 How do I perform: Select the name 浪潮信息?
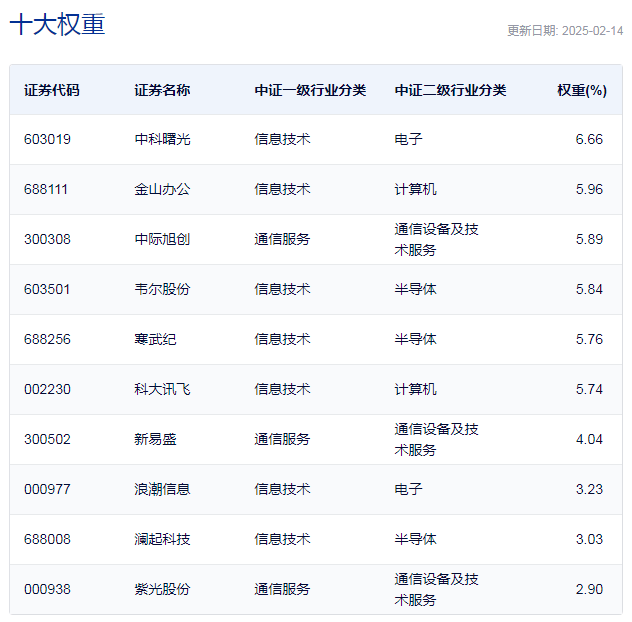click(x=162, y=489)
